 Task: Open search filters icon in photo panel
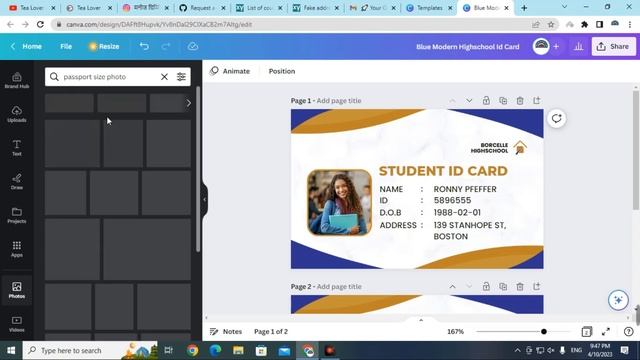tap(181, 77)
